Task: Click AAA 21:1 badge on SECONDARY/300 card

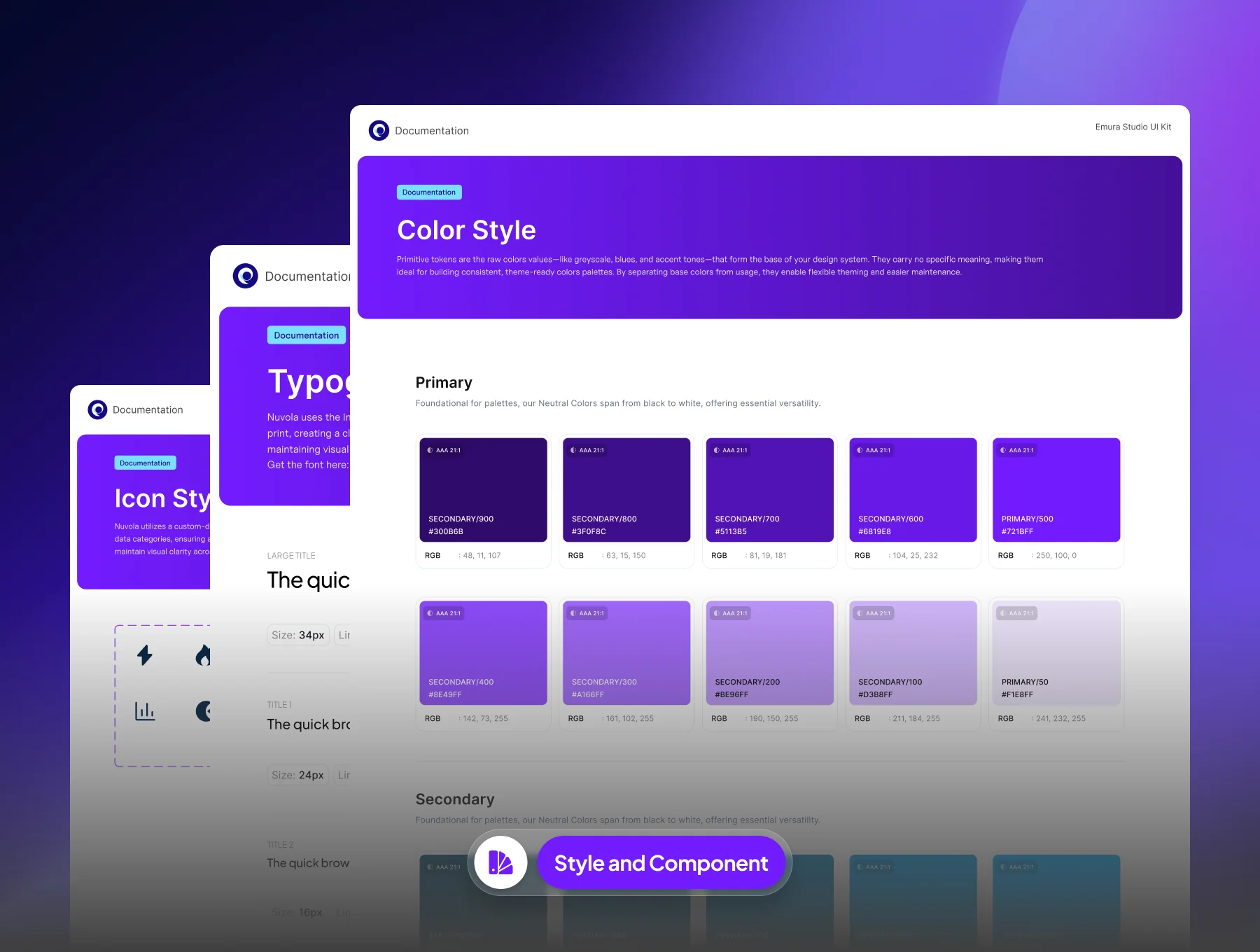Action: [588, 613]
